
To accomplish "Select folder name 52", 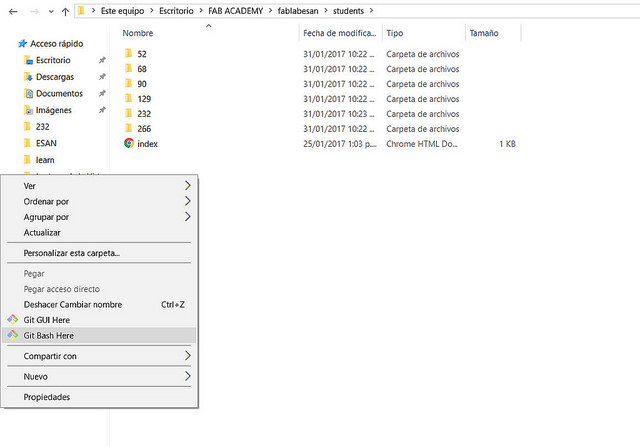I will tap(142, 54).
